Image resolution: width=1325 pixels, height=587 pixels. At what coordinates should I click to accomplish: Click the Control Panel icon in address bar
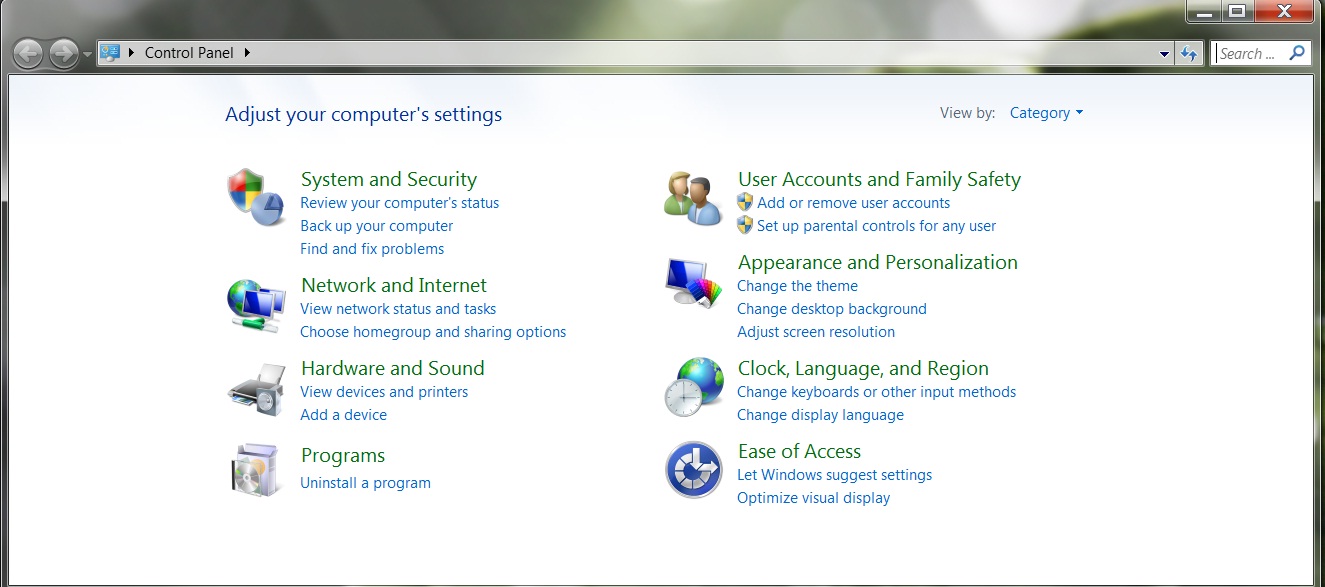110,53
